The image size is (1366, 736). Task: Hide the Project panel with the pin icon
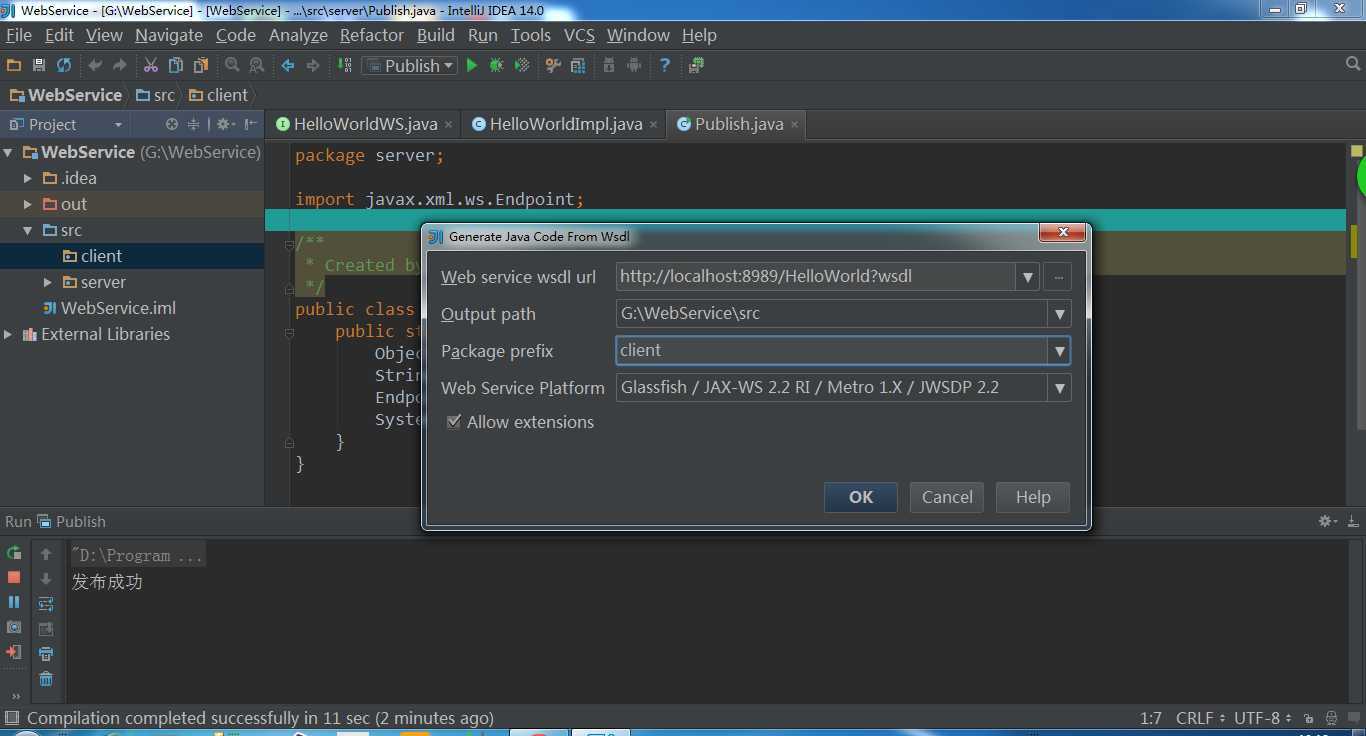coord(251,124)
